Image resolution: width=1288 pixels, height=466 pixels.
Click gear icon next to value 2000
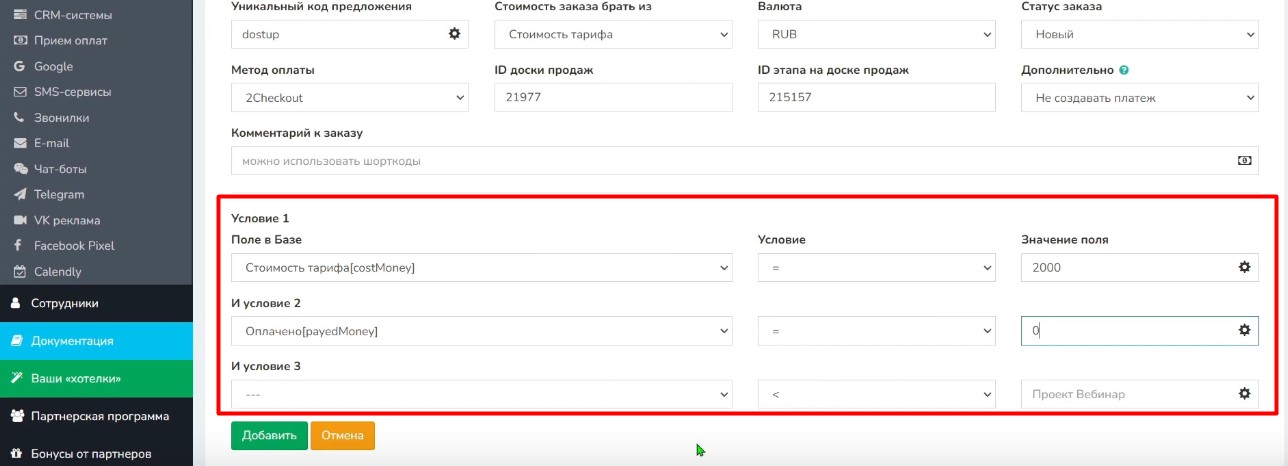[x=1244, y=267]
